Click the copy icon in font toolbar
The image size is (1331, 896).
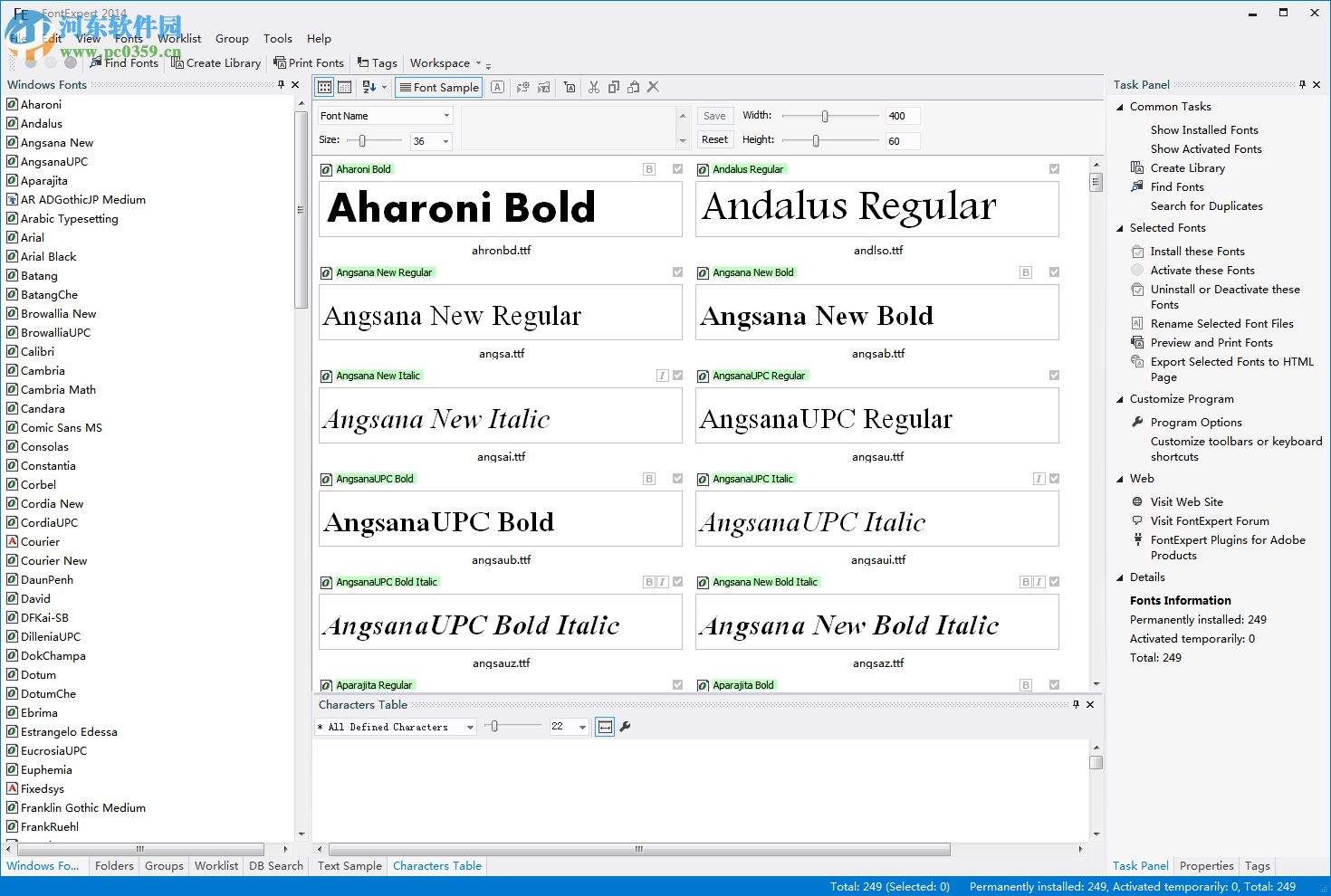tap(614, 87)
